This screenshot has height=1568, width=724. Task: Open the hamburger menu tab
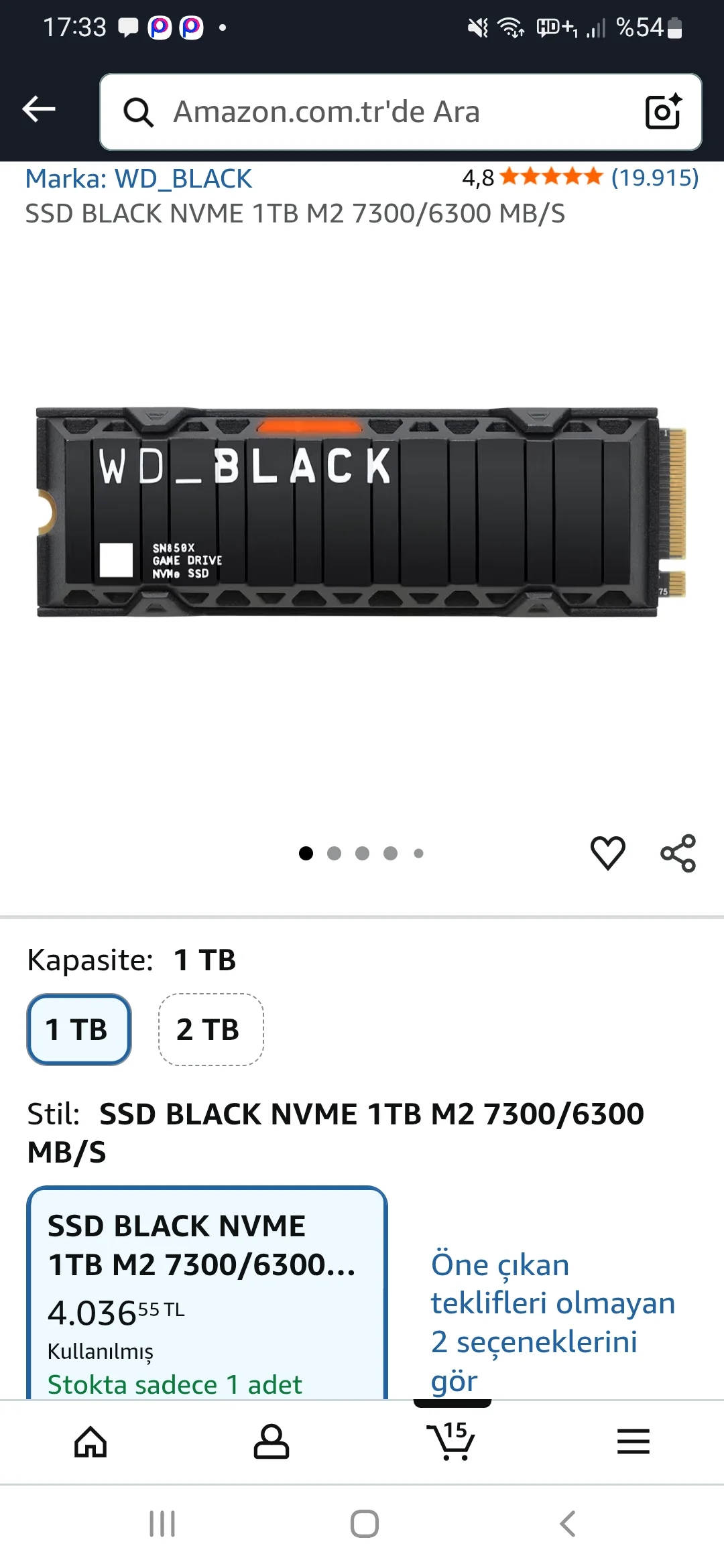(633, 1441)
